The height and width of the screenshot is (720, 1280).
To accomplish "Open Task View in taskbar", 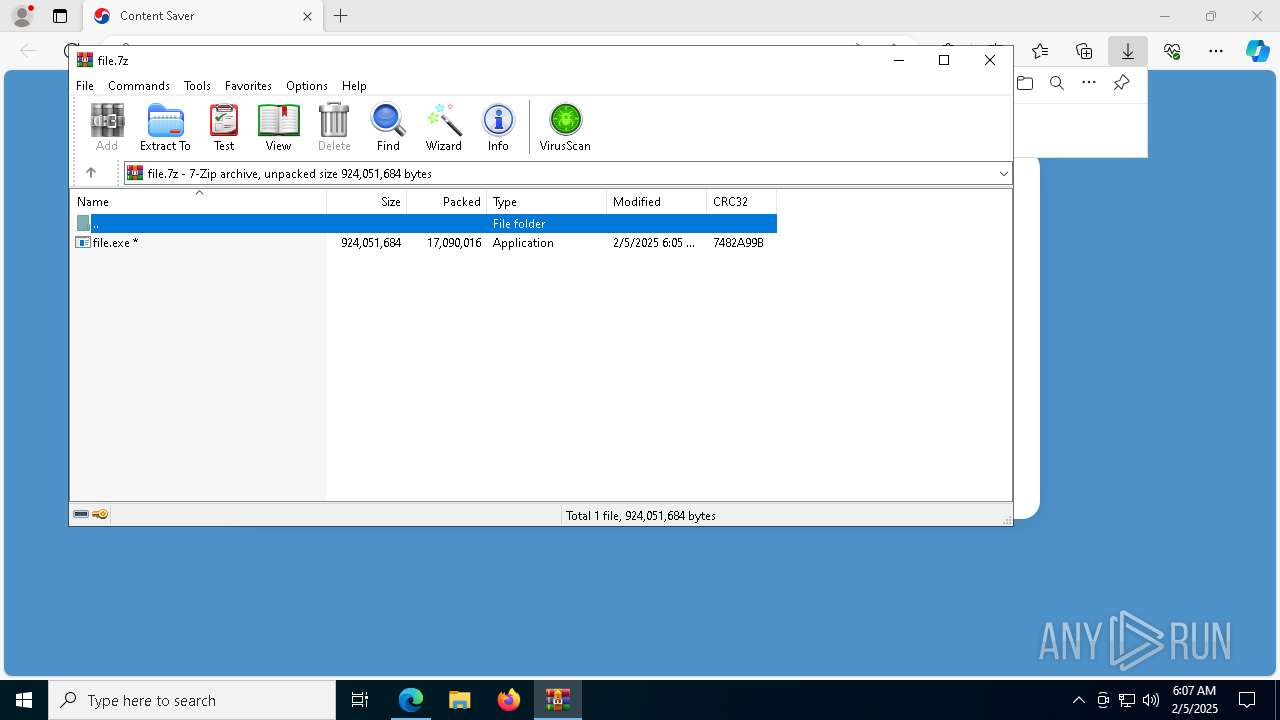I will 360,700.
